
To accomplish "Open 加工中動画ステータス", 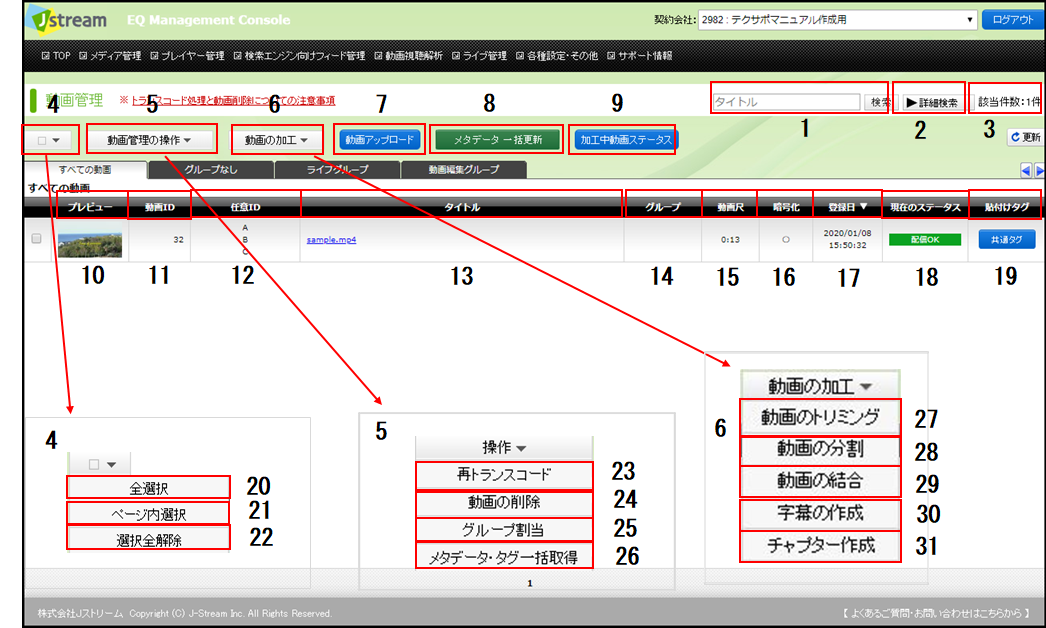I will (x=625, y=140).
